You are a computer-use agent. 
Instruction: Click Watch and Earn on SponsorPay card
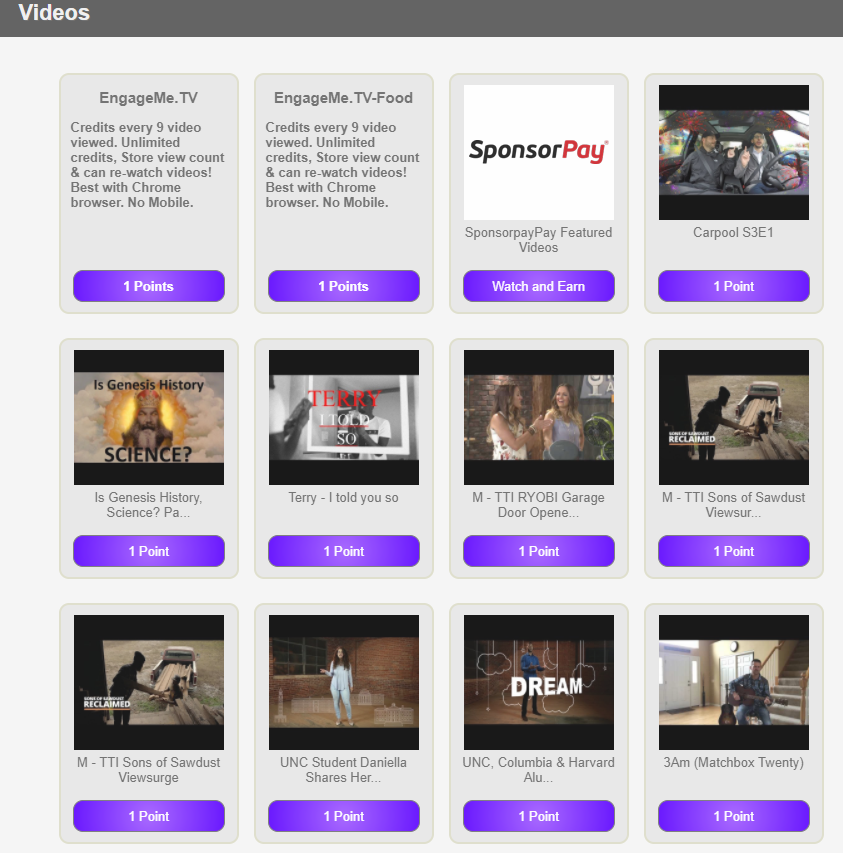[538, 286]
